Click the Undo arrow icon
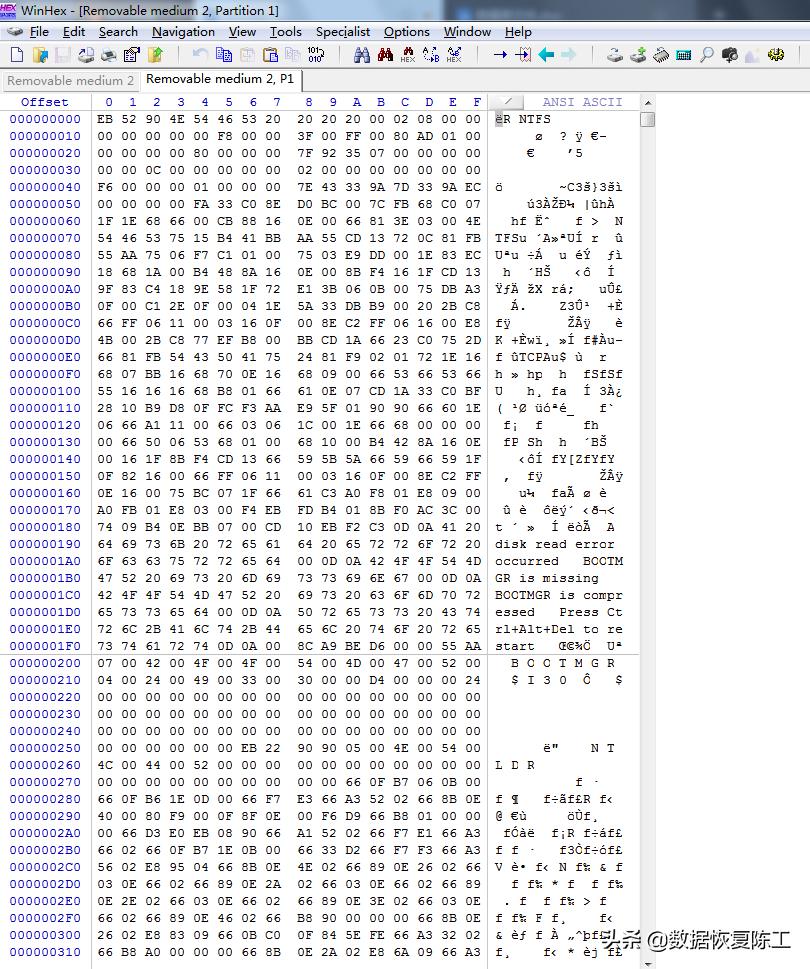810x969 pixels. click(x=200, y=55)
